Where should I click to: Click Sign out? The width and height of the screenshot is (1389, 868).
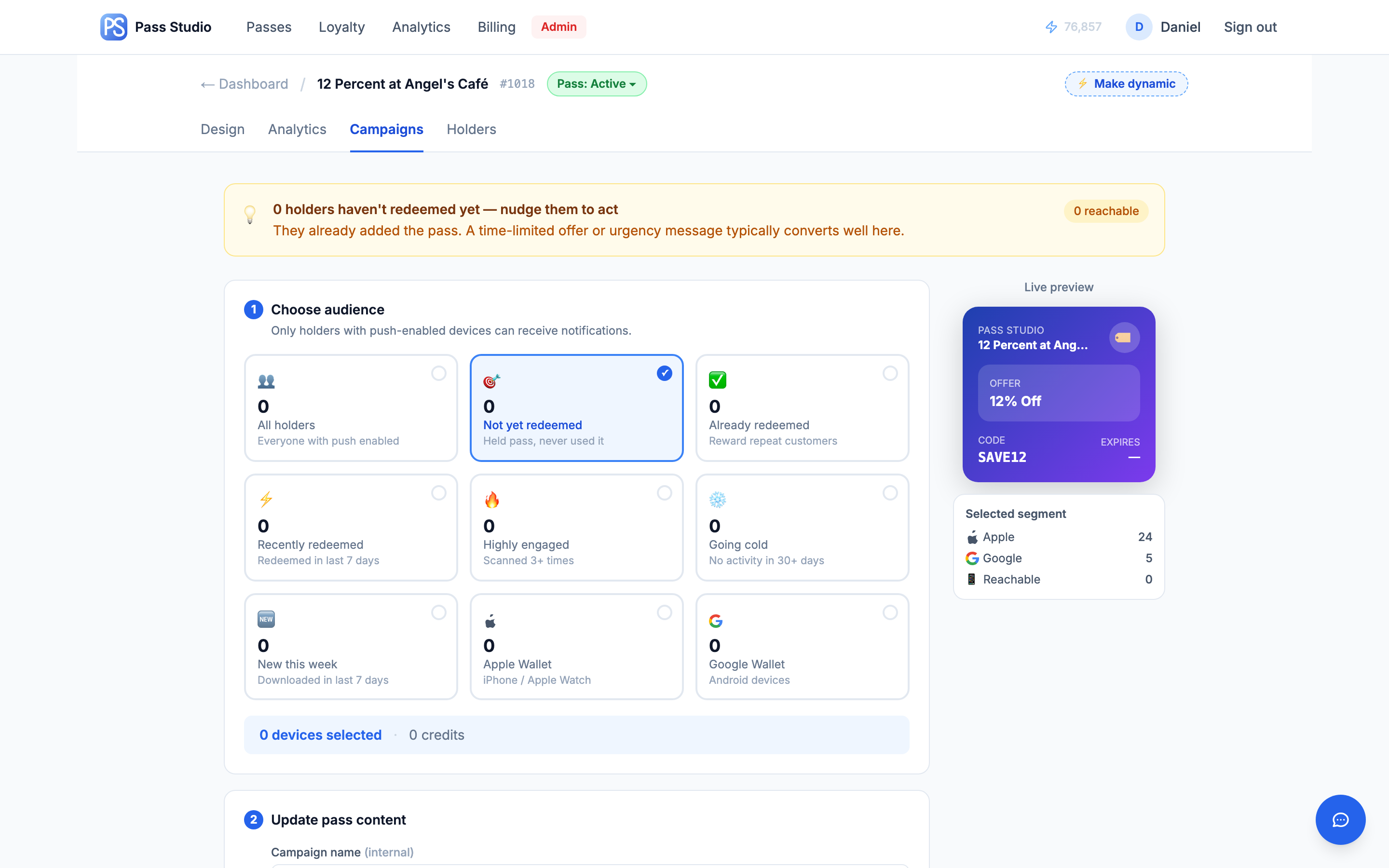tap(1250, 27)
